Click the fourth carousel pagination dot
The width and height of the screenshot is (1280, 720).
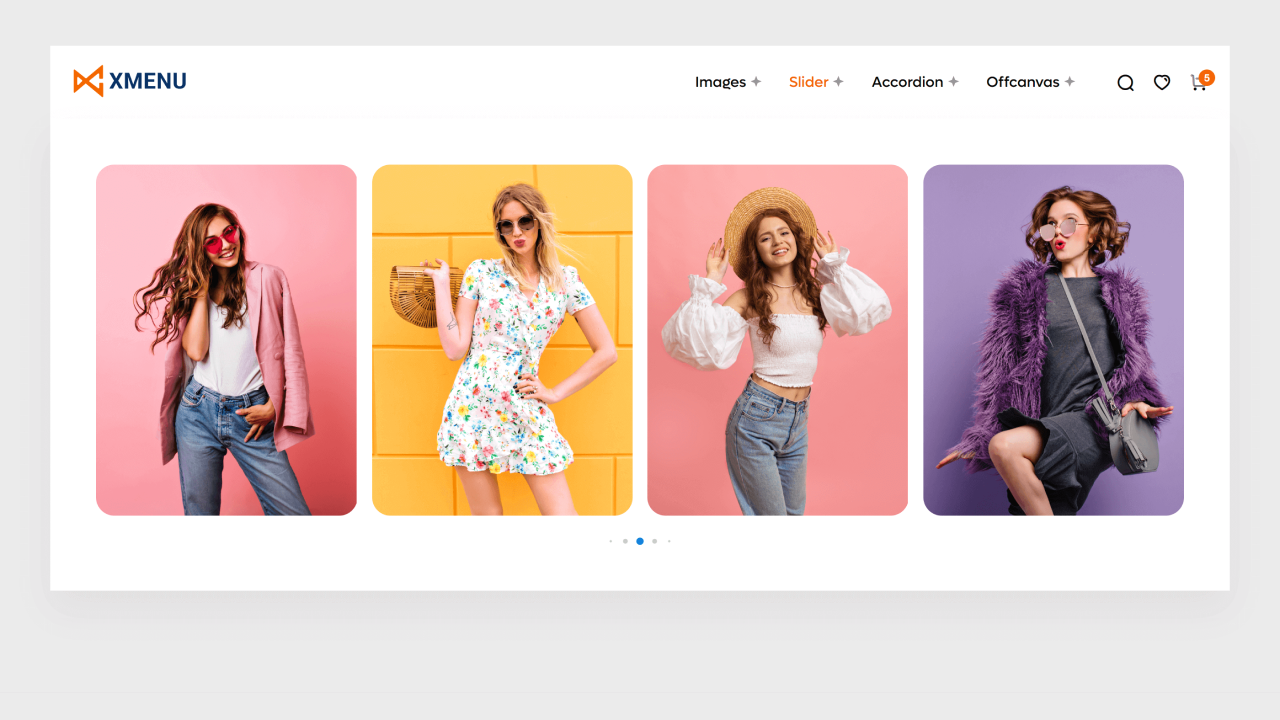coord(654,541)
